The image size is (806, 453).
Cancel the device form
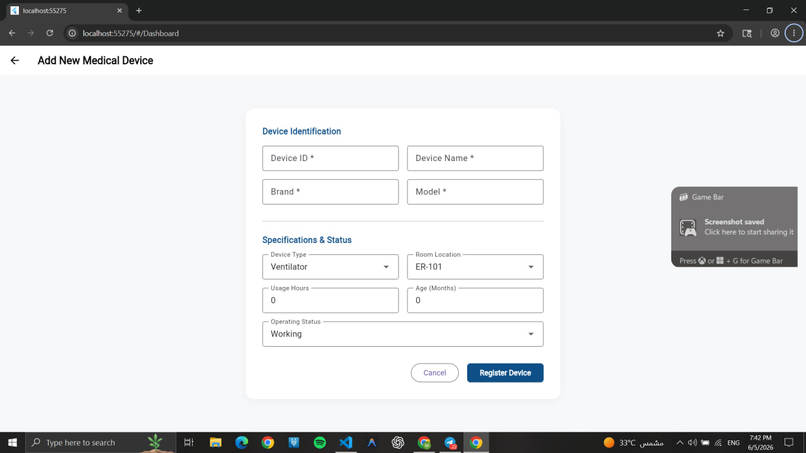[x=434, y=373]
